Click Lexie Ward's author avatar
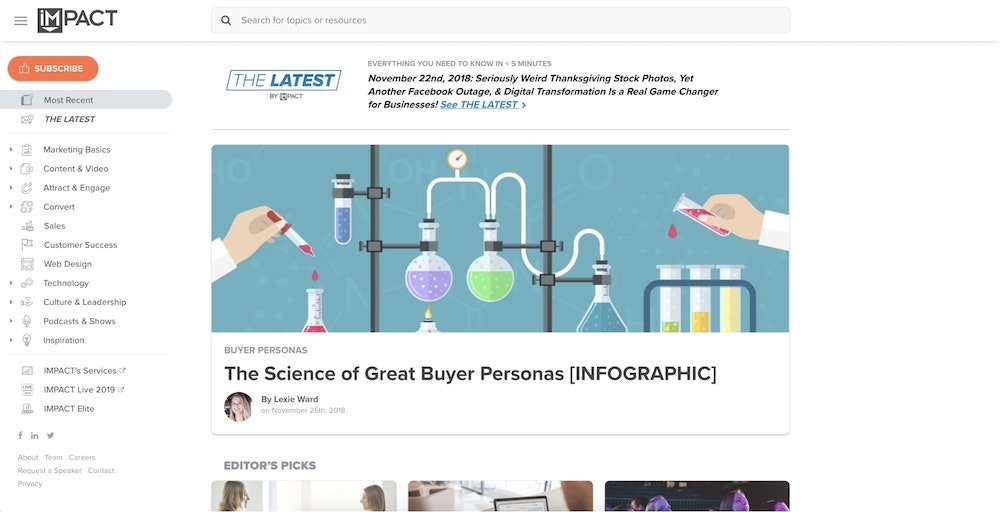1000x512 pixels. coord(238,406)
